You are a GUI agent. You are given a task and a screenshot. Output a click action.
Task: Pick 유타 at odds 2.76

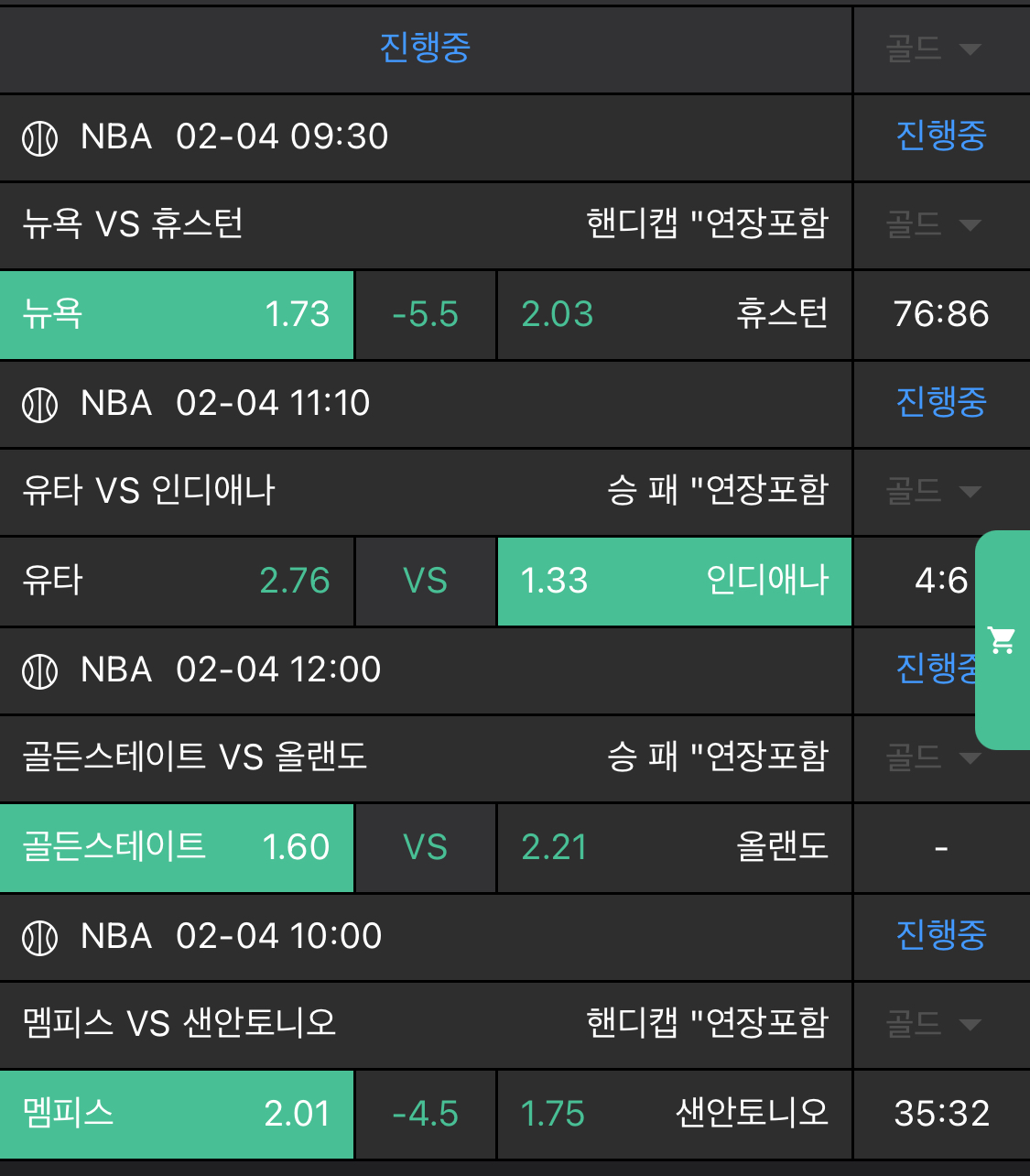pyautogui.click(x=177, y=581)
